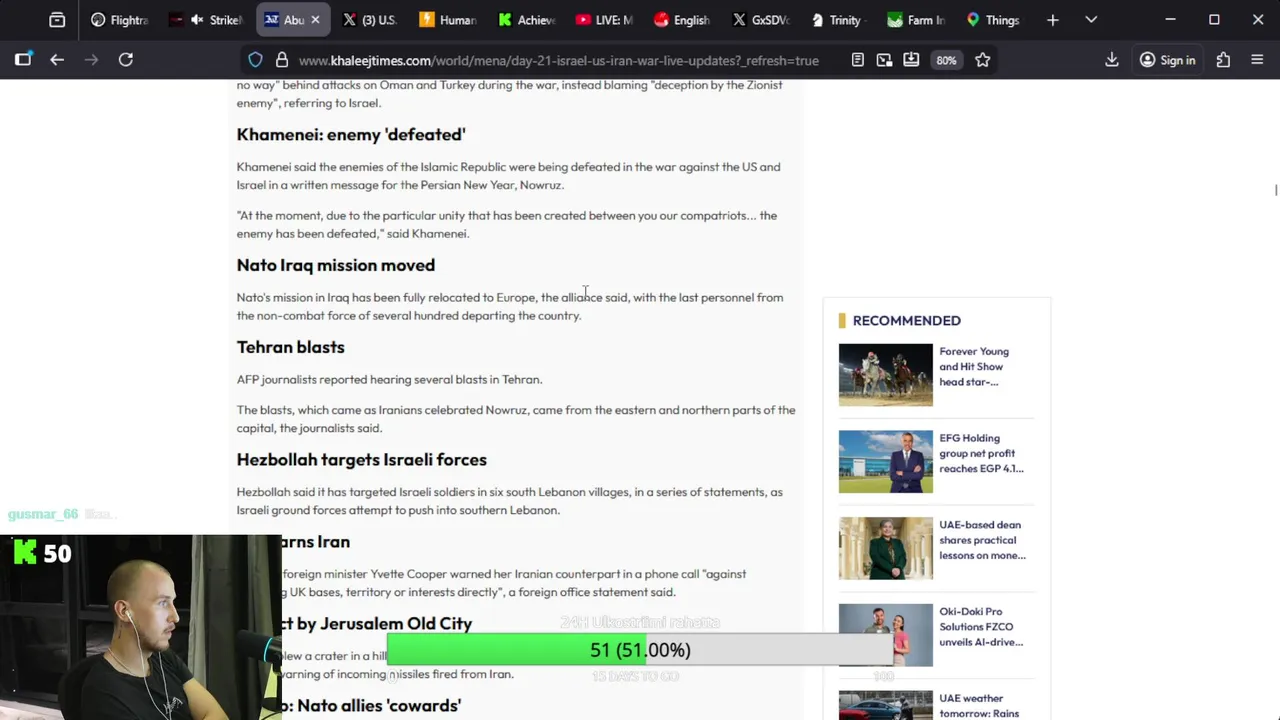Go forward to the next page

(92, 60)
